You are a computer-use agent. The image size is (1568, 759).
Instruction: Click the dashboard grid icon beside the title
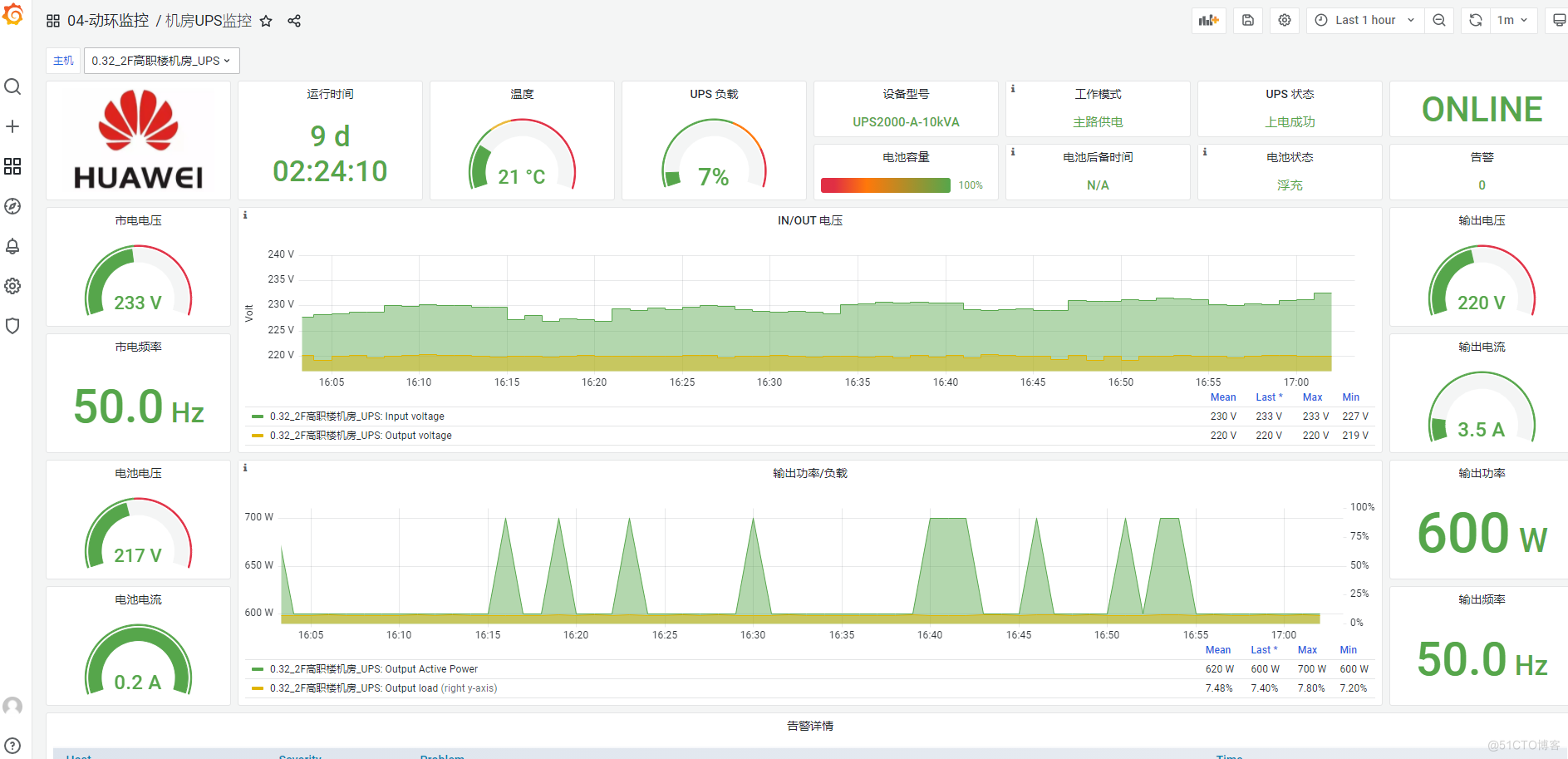[x=53, y=21]
